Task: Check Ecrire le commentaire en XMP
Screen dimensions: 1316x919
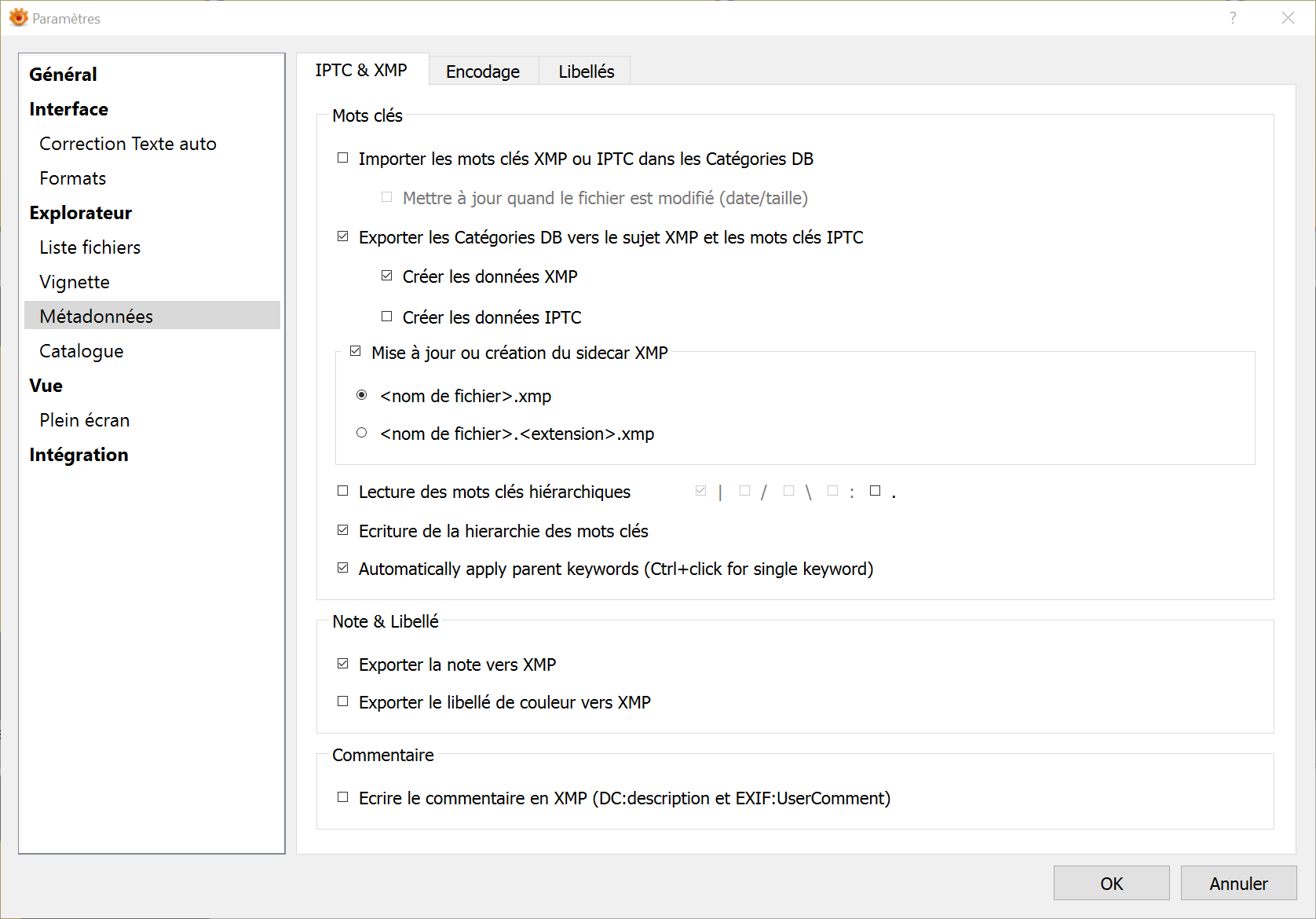Action: 343,797
